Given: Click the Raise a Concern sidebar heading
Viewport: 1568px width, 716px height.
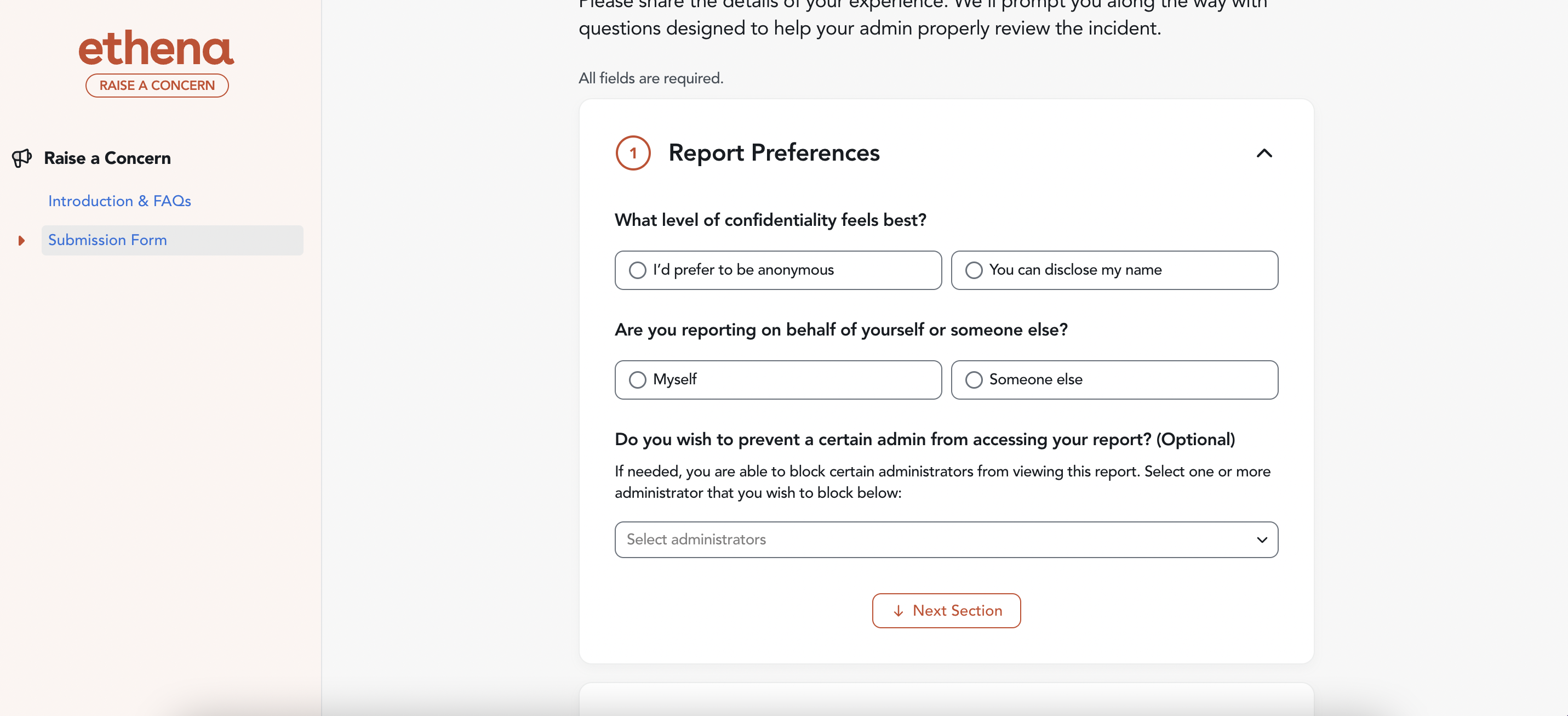Looking at the screenshot, I should [x=107, y=158].
